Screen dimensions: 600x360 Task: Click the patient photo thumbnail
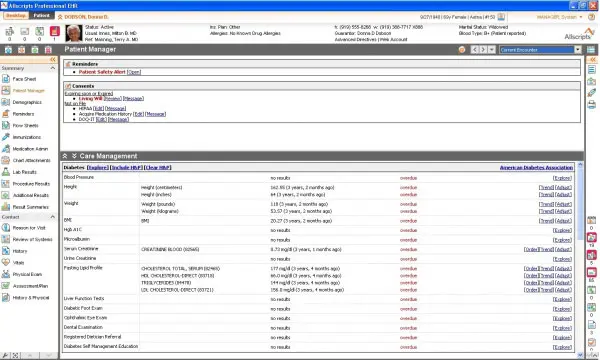point(74,33)
